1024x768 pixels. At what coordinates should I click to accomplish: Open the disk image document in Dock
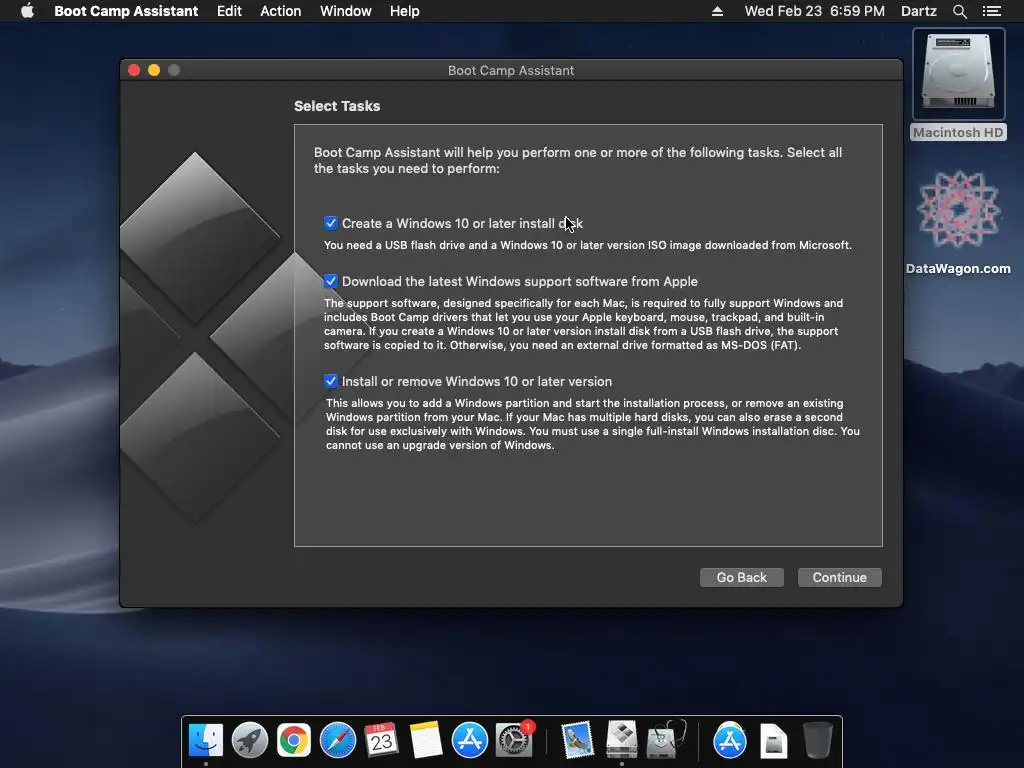pyautogui.click(x=773, y=741)
